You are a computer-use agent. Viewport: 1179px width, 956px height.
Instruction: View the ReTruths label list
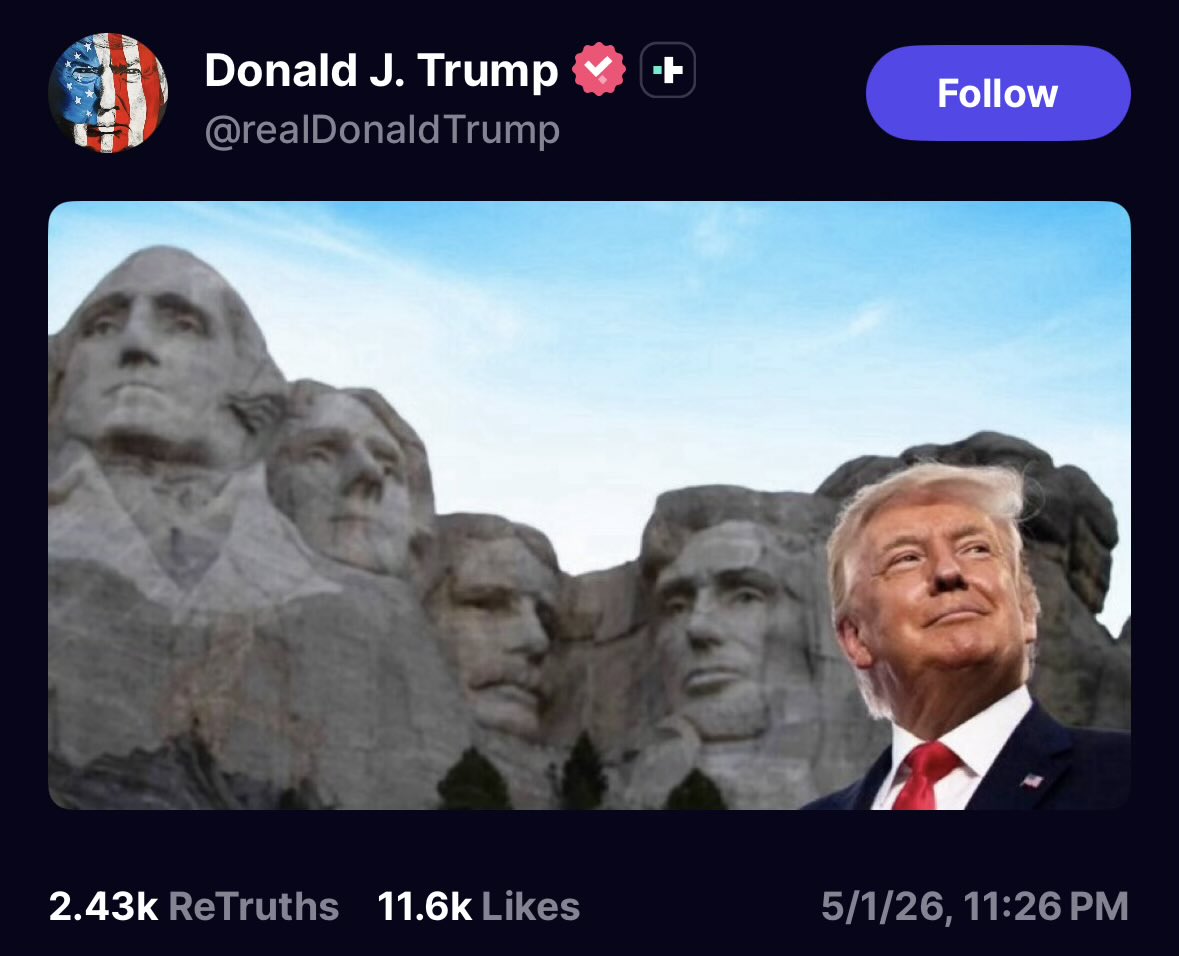[253, 906]
